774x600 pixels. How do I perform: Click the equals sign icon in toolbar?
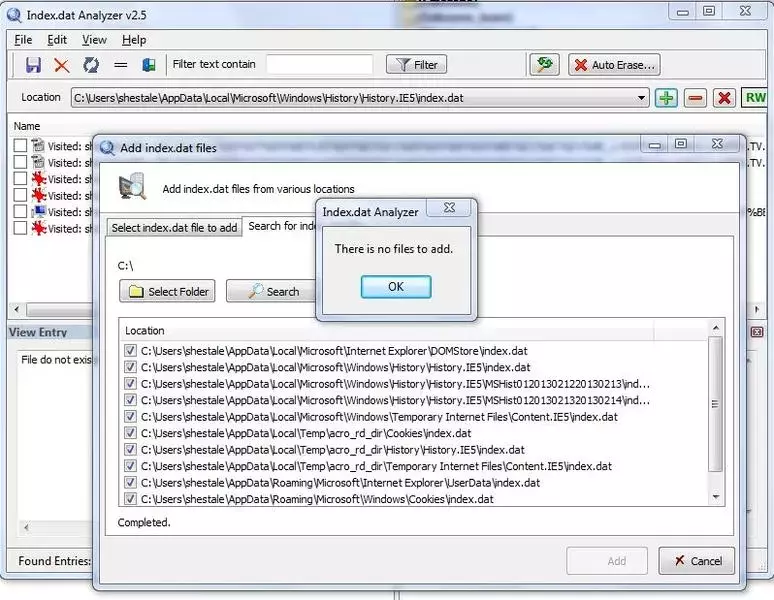(x=120, y=65)
